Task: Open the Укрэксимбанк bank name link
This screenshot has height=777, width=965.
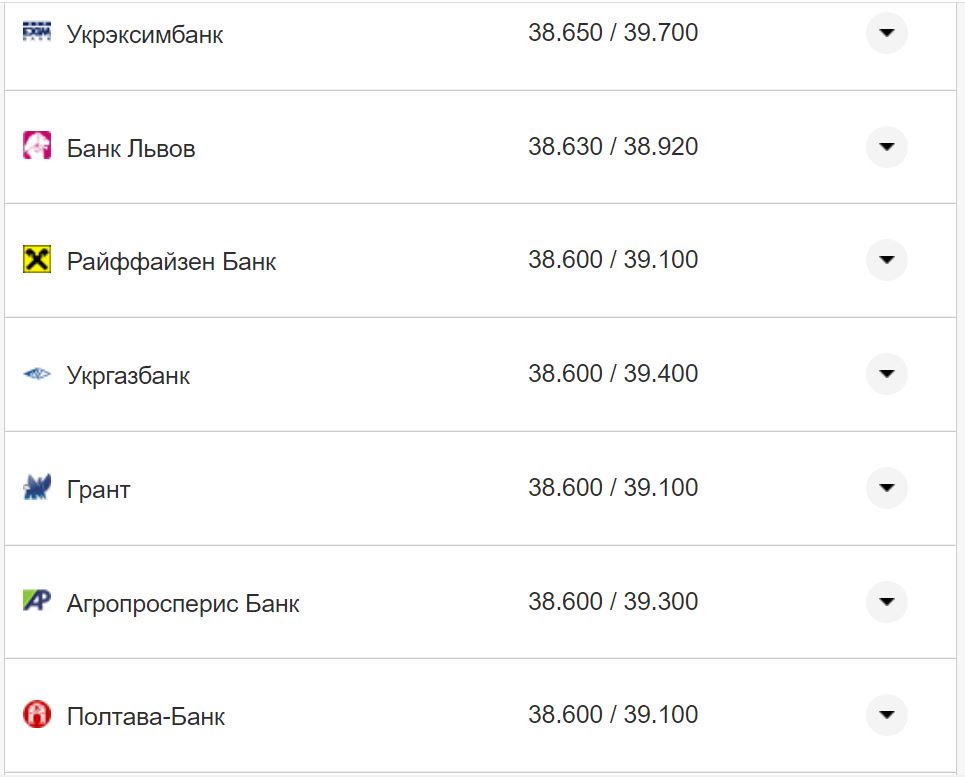Action: [145, 34]
